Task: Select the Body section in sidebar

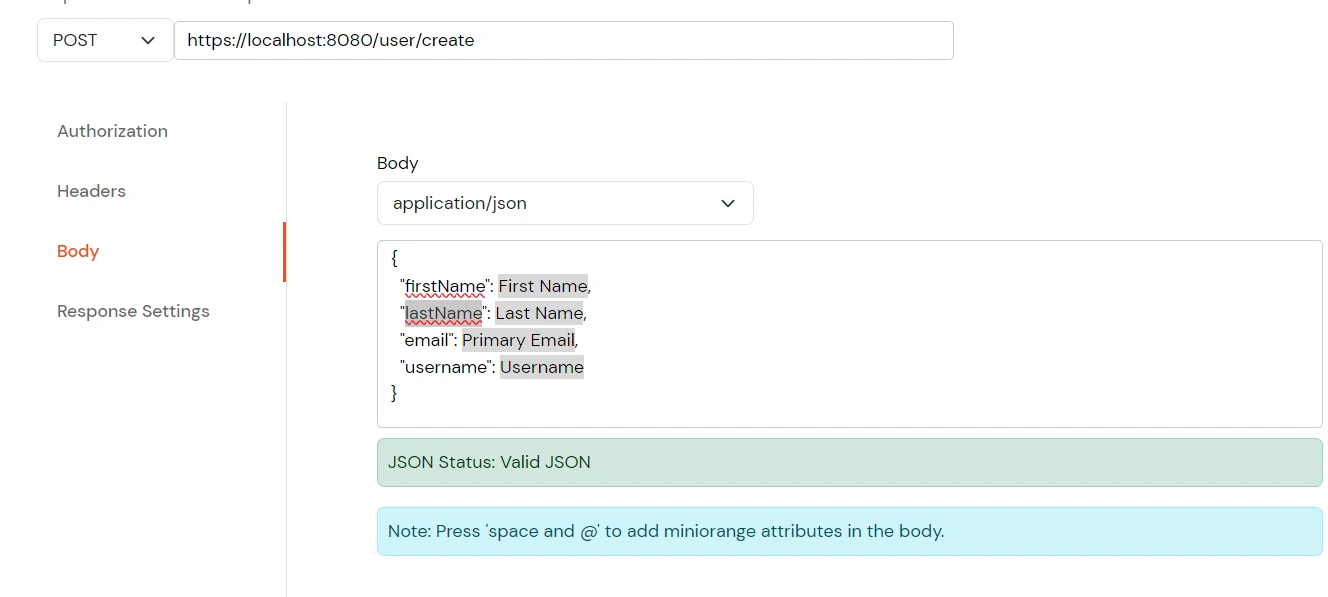Action: pyautogui.click(x=77, y=251)
